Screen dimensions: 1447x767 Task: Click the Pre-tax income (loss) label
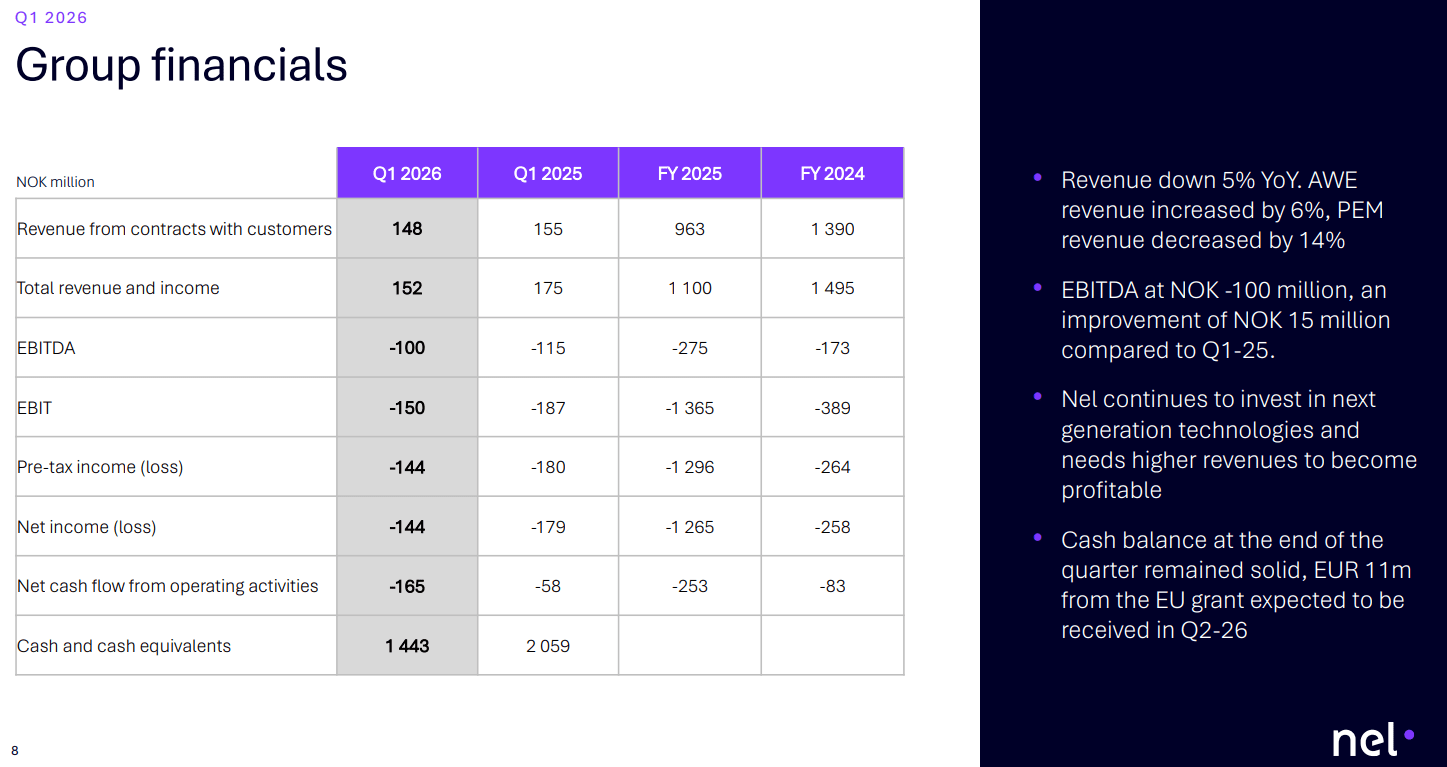pyautogui.click(x=100, y=467)
